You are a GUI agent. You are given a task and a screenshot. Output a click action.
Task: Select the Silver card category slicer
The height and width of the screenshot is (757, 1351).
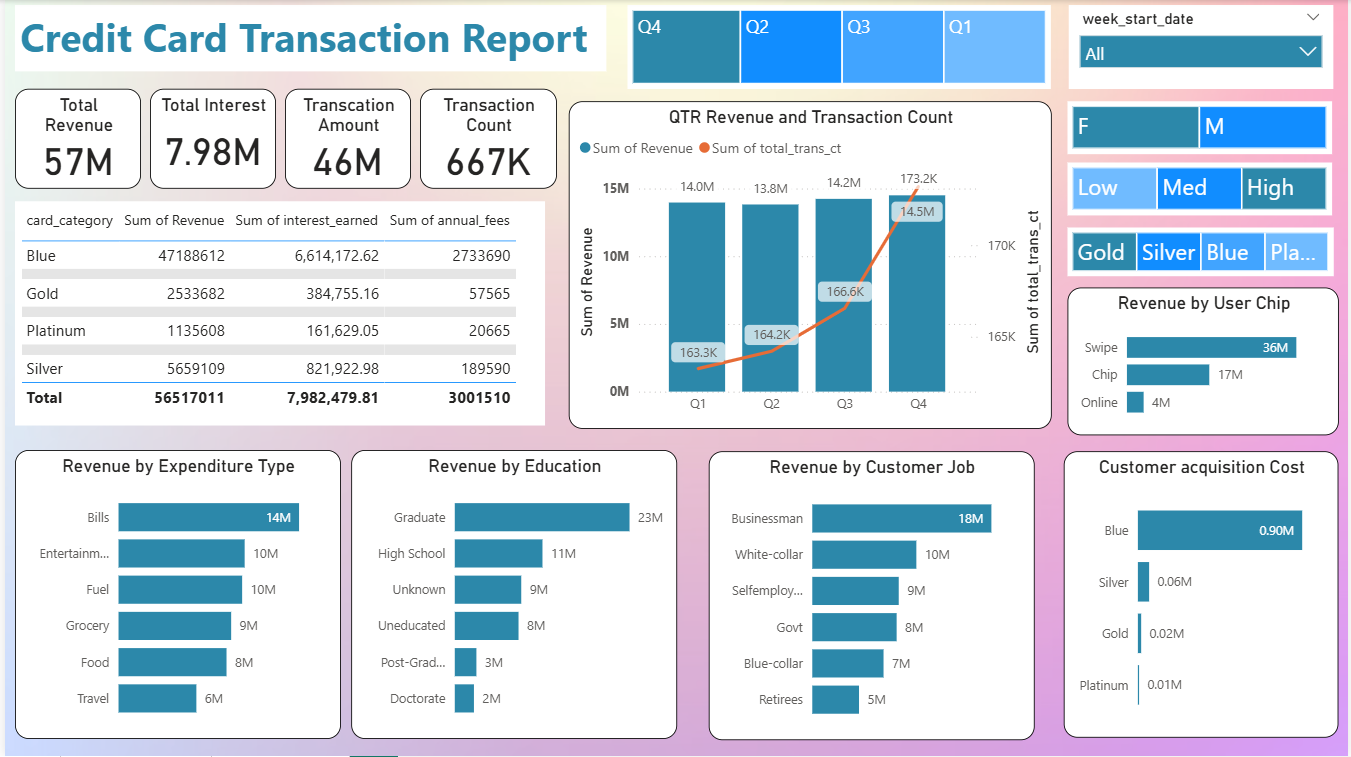pos(1168,252)
